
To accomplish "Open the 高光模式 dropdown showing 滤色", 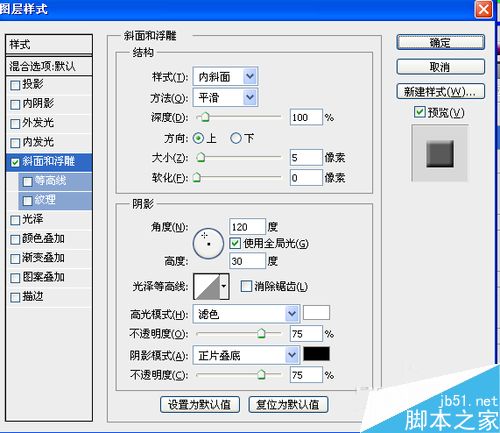I will [246, 314].
